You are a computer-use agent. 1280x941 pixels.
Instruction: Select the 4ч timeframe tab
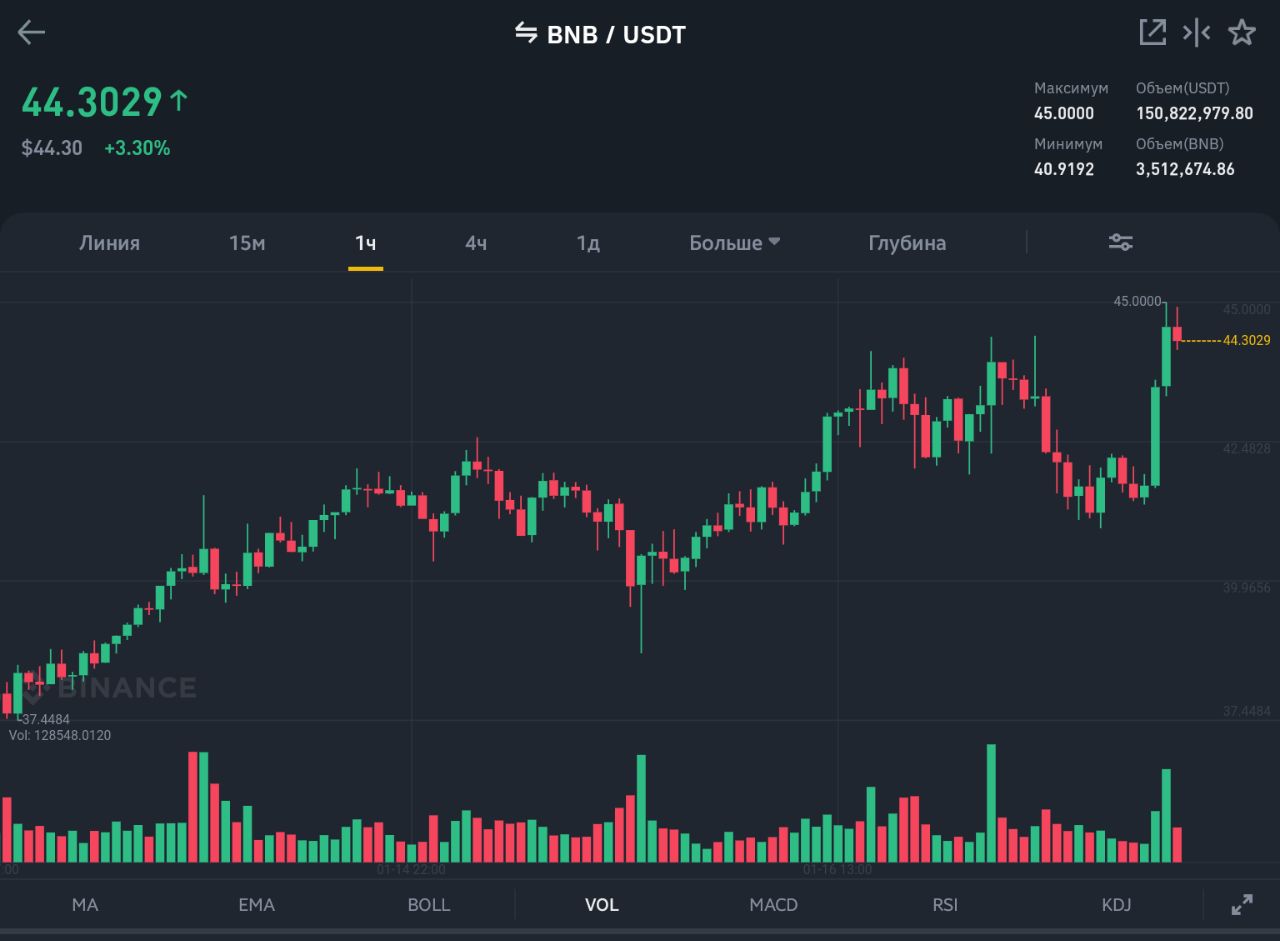click(476, 243)
